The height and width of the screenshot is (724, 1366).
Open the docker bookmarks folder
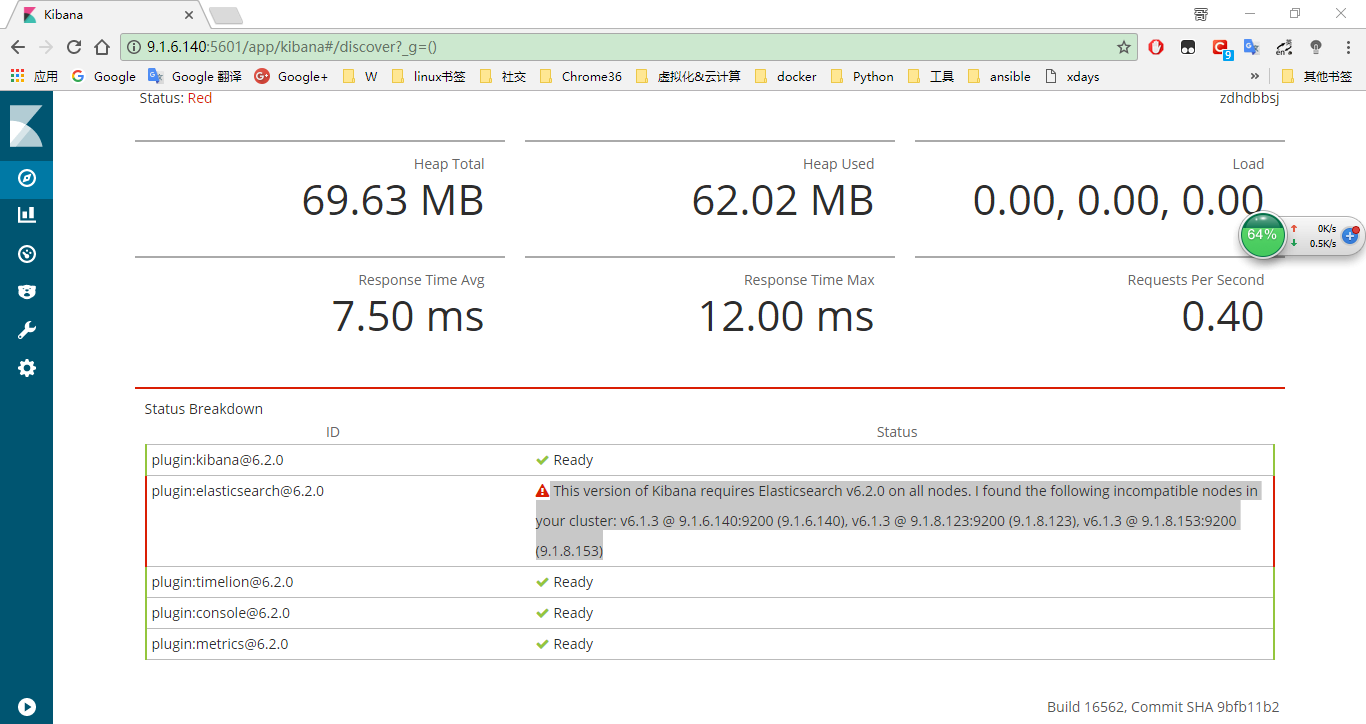(x=786, y=76)
